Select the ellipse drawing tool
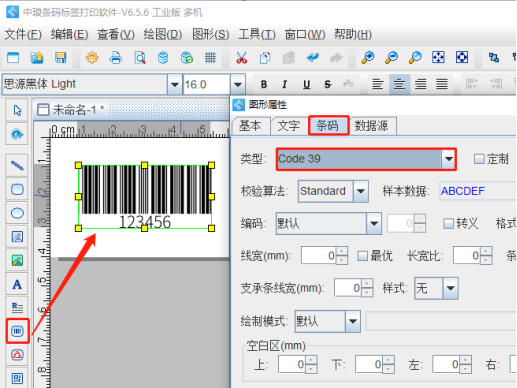 (17, 213)
